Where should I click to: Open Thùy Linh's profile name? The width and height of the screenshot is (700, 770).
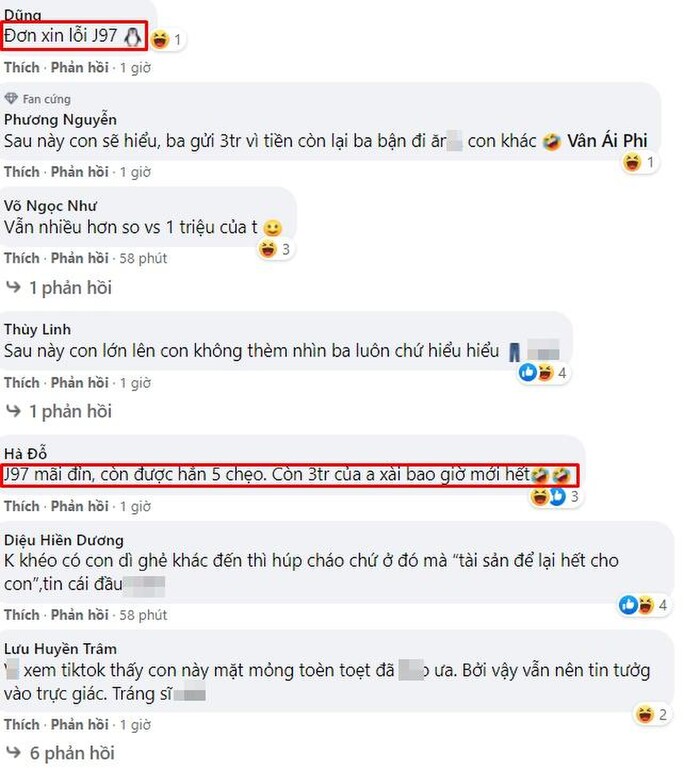coord(37,329)
